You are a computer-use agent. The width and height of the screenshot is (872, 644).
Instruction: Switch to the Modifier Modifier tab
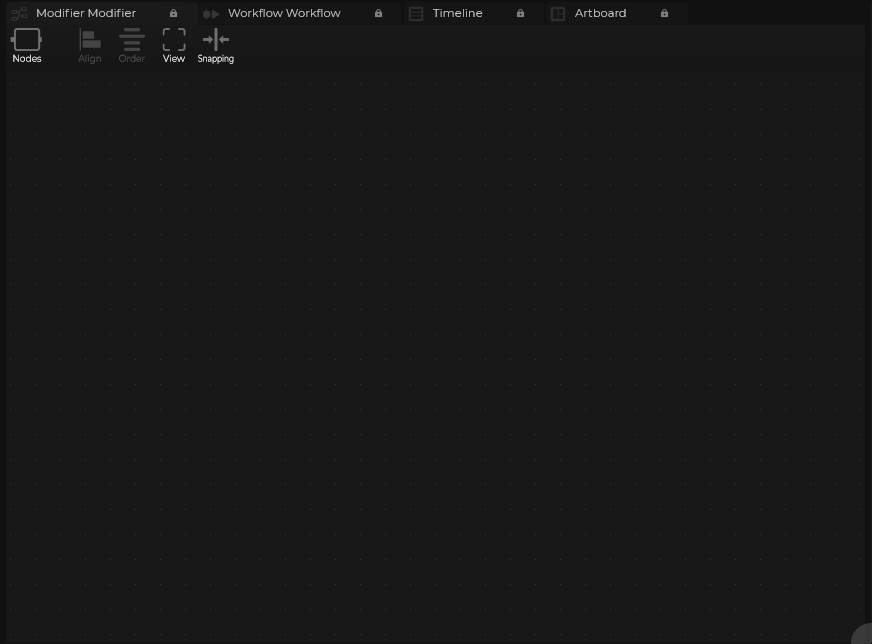[x=86, y=14]
